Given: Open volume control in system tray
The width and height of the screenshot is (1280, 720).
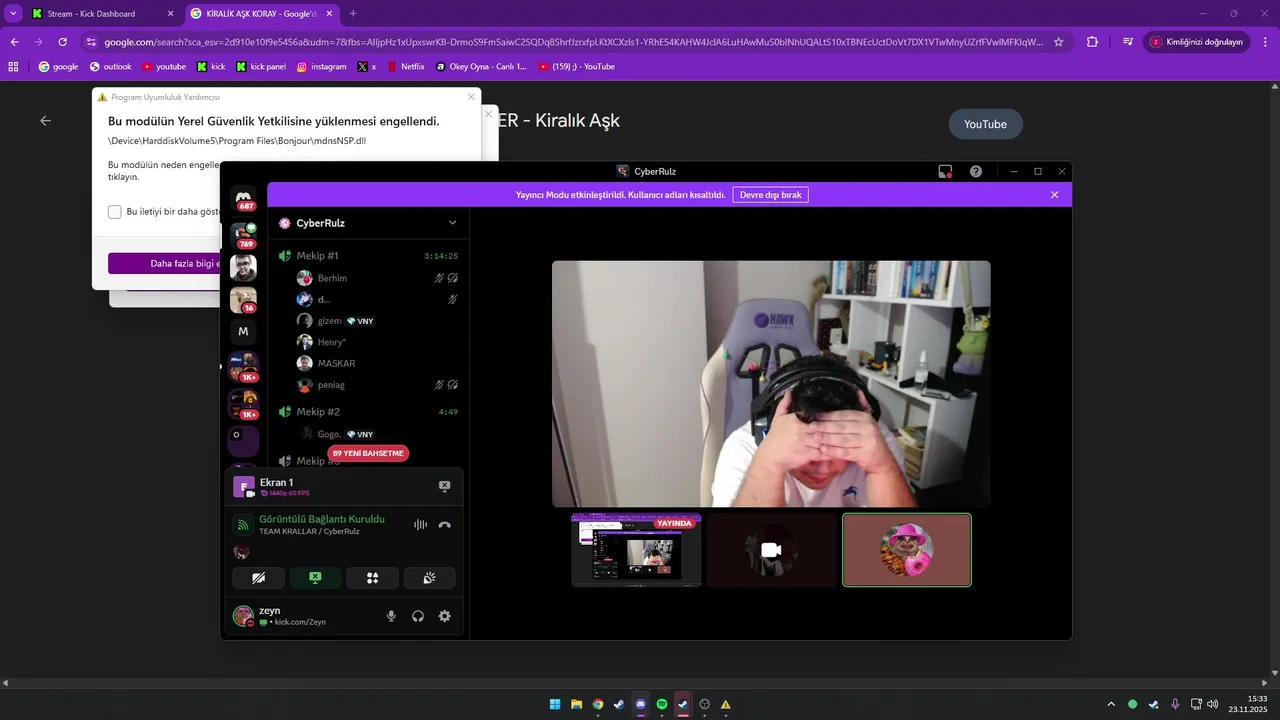Looking at the screenshot, I should pyautogui.click(x=1213, y=704).
